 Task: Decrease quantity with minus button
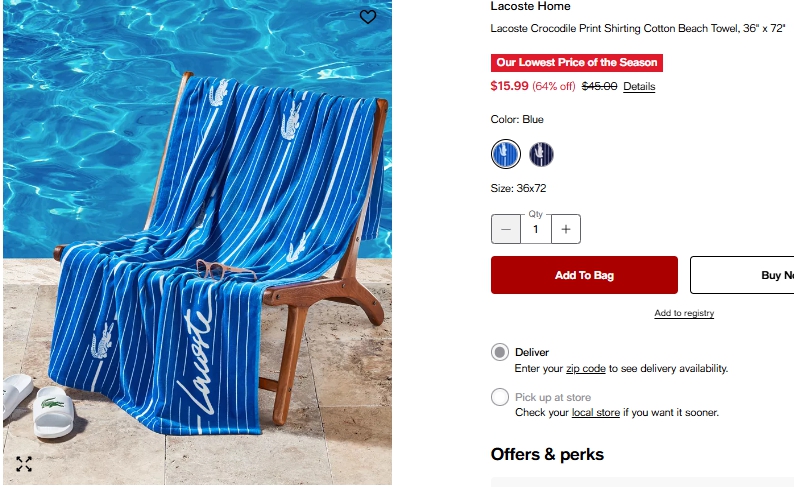tap(505, 229)
